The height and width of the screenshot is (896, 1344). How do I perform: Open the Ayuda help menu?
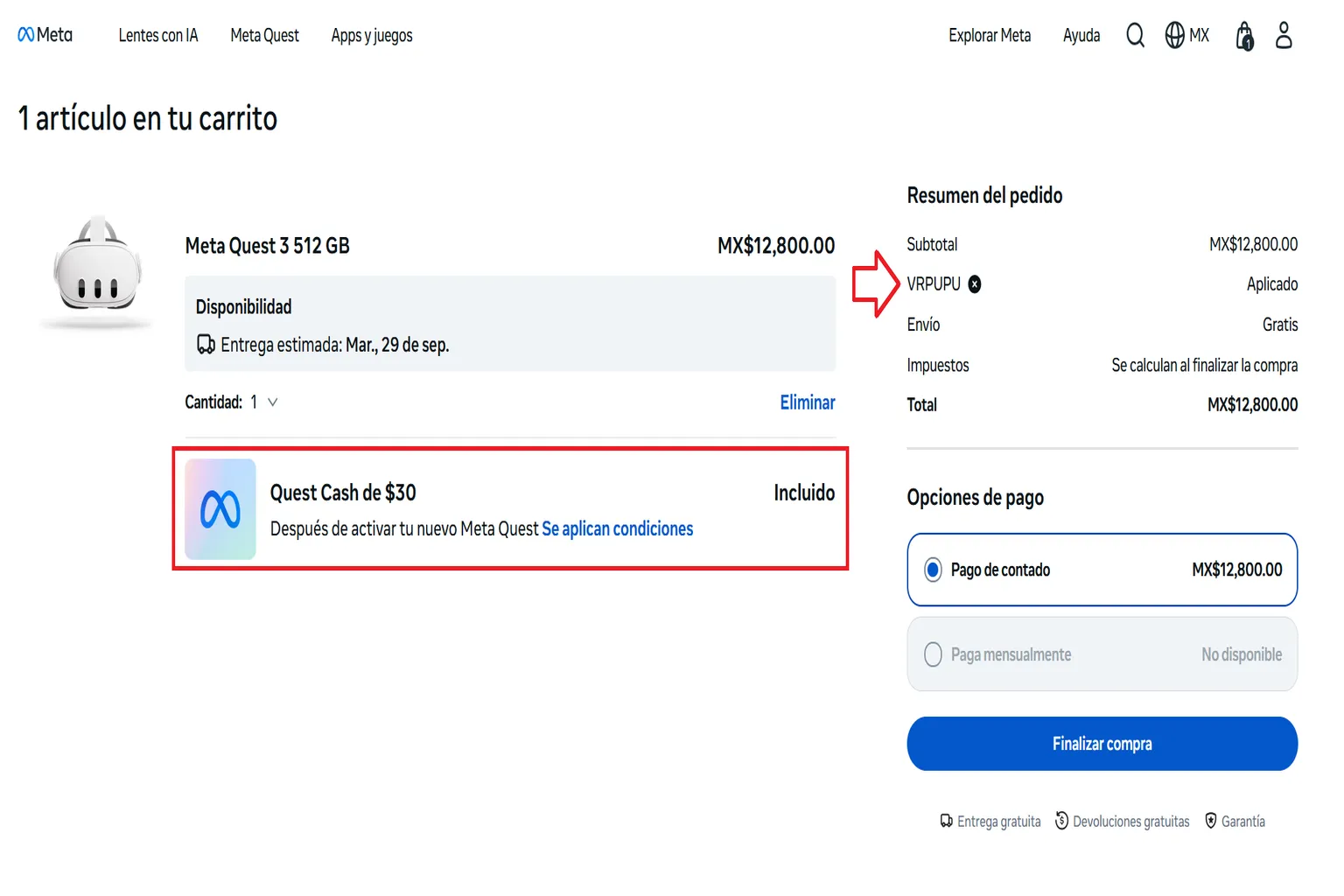pos(1081,36)
